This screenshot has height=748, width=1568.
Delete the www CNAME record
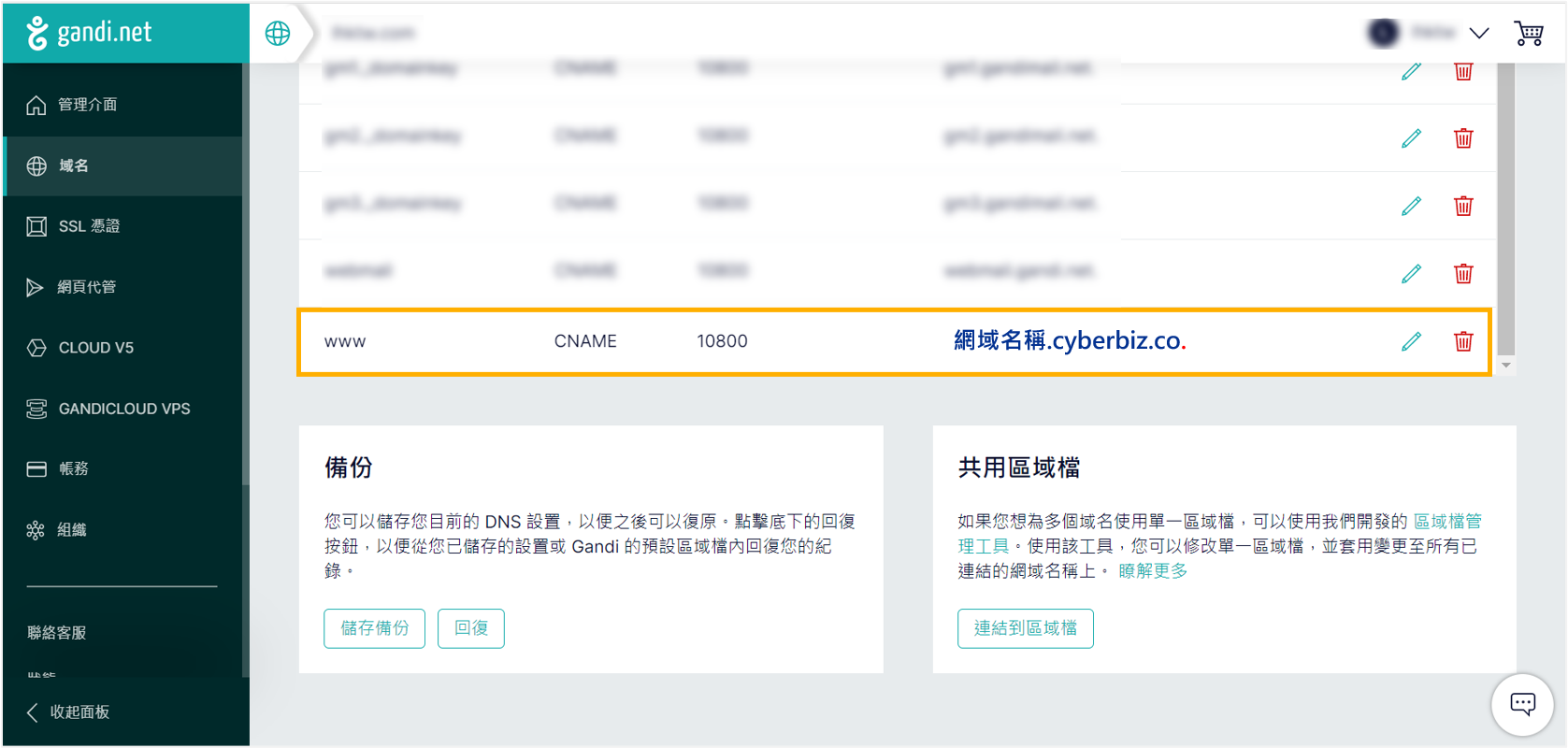[1463, 341]
